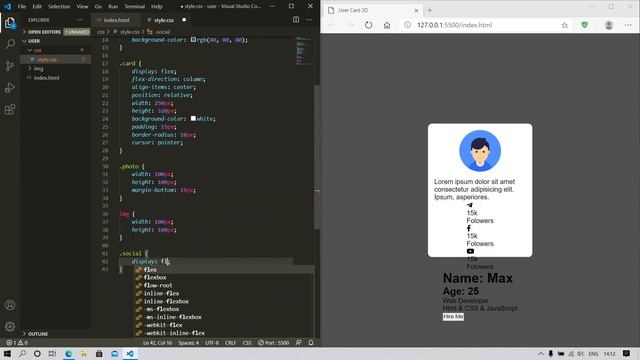Open the Windows Start menu
The image size is (640, 360).
click(x=7, y=353)
